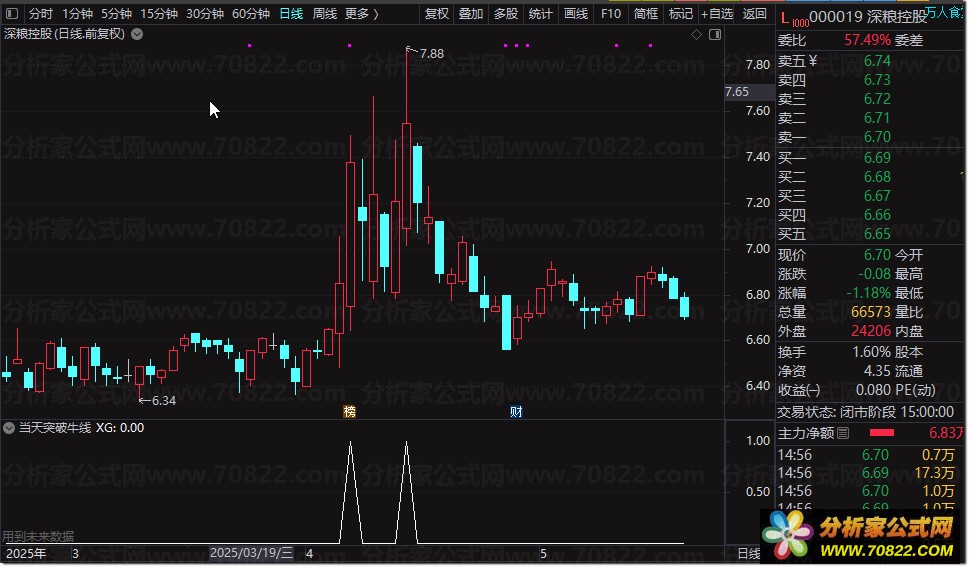Select the 5分钟 period
Image resolution: width=970 pixels, height=567 pixels.
(x=116, y=14)
